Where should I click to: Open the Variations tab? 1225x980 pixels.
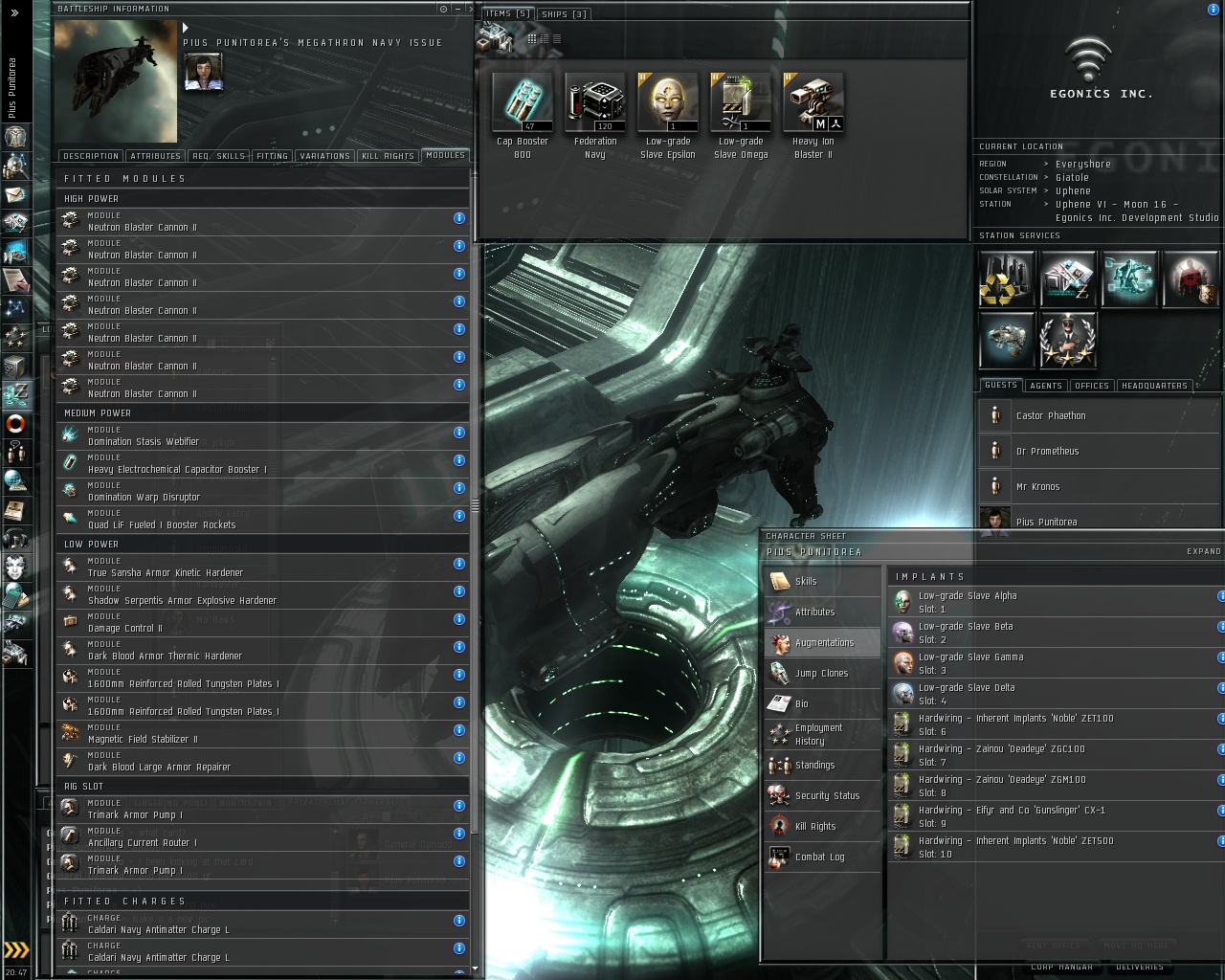[x=324, y=156]
